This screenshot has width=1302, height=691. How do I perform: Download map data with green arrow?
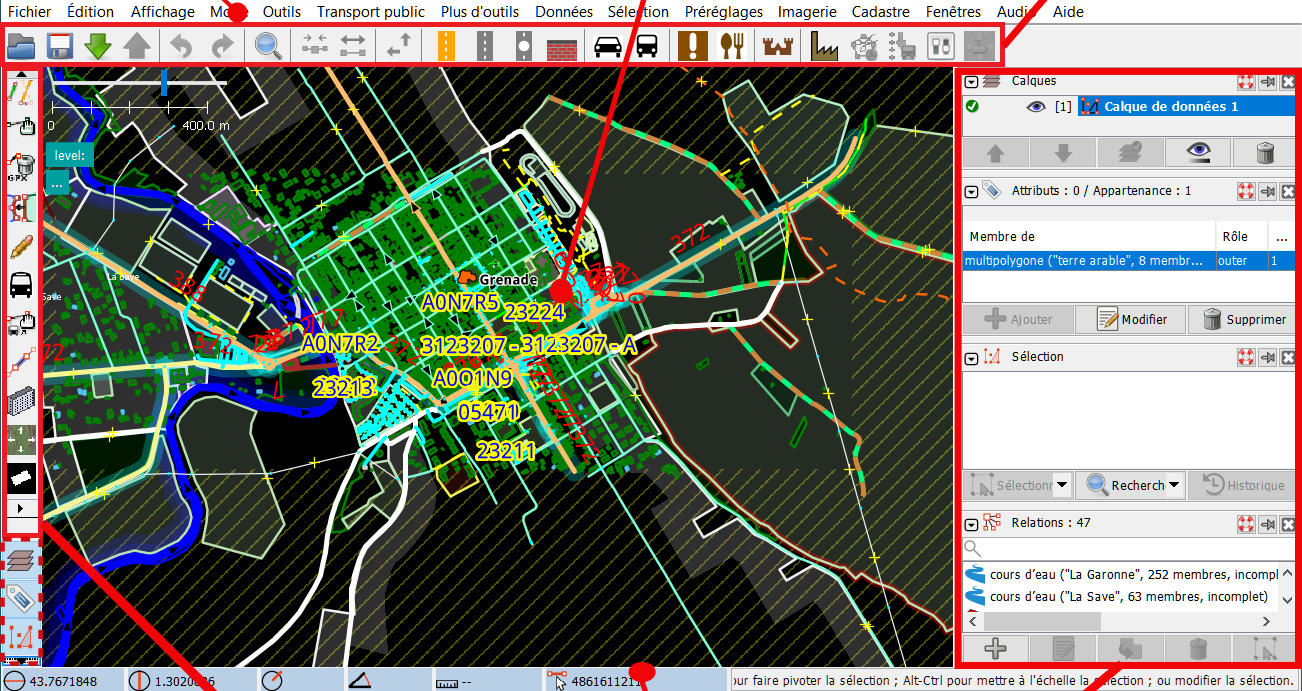(x=98, y=46)
